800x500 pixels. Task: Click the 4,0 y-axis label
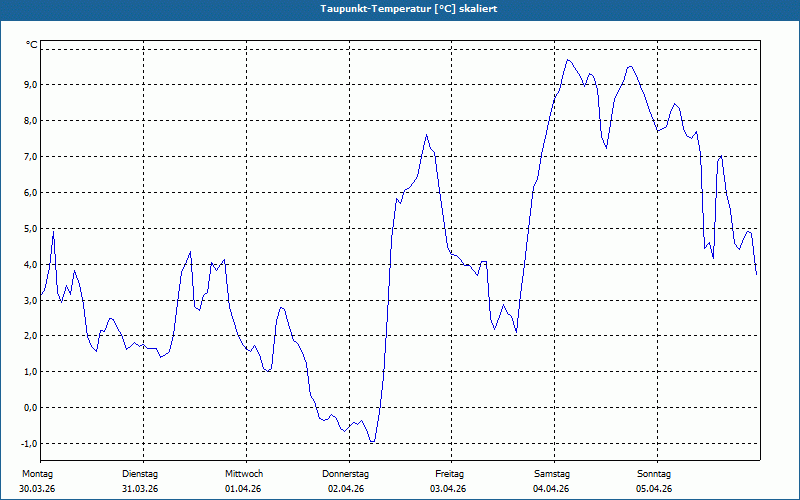click(x=31, y=264)
